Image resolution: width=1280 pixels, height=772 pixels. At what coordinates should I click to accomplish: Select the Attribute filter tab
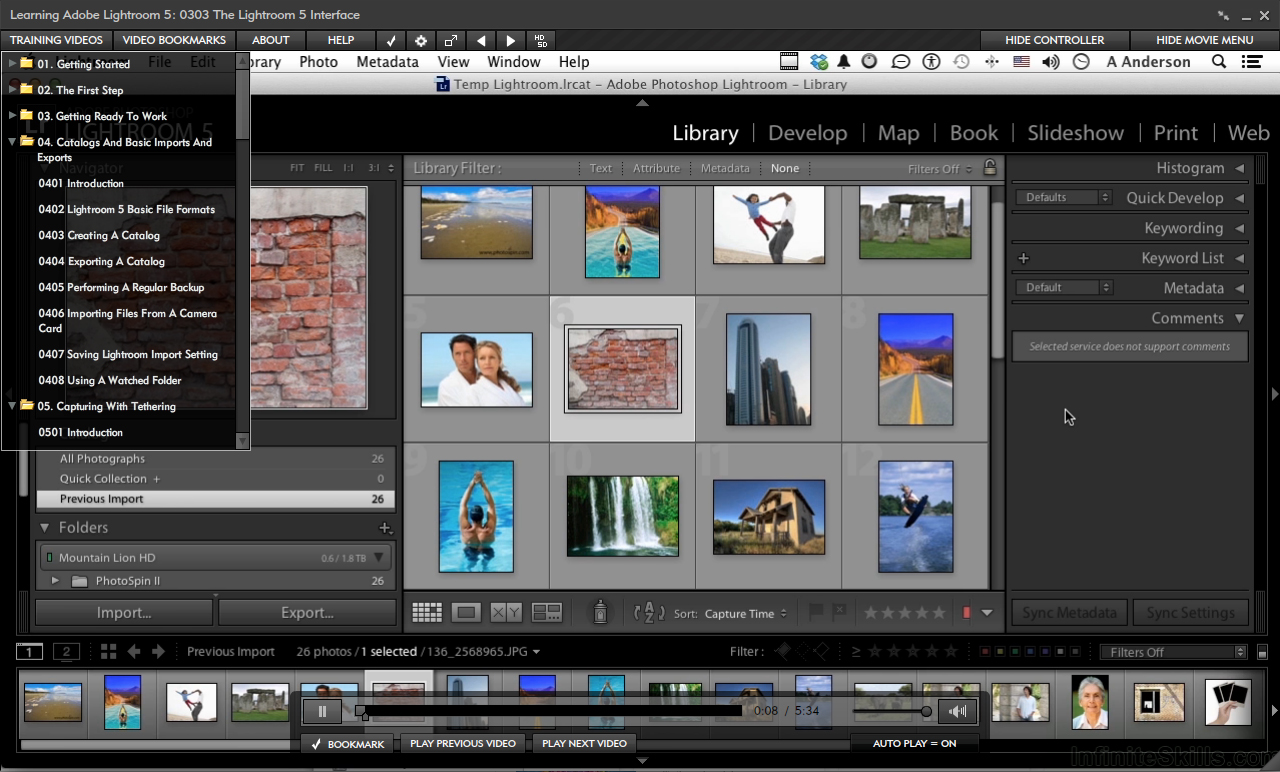(x=656, y=168)
